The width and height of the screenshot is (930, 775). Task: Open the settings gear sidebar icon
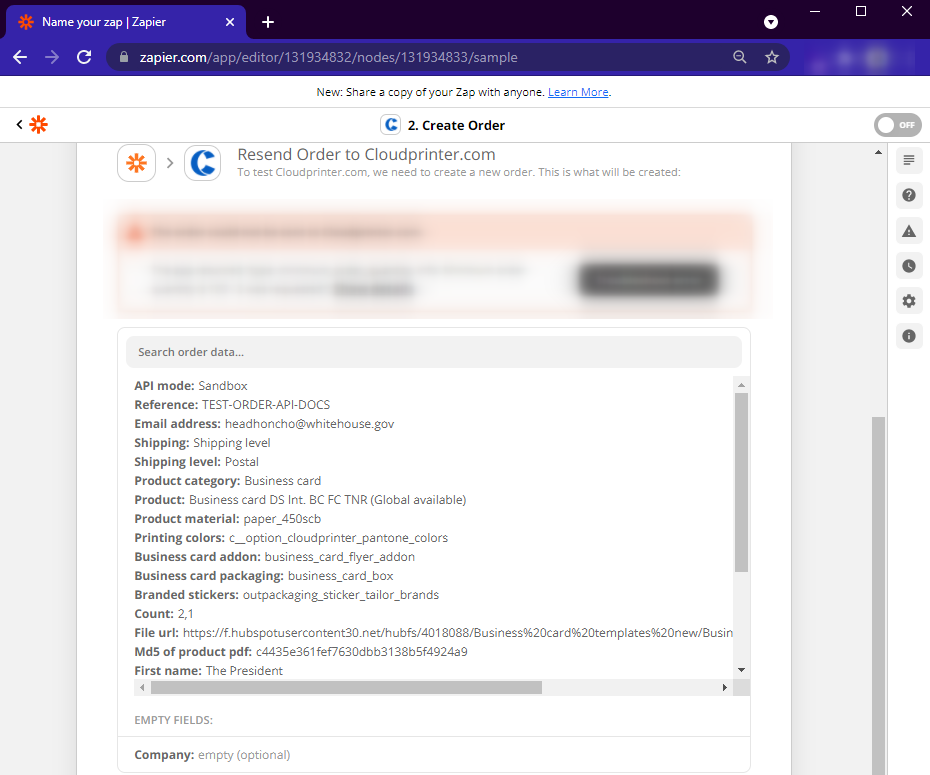(909, 301)
